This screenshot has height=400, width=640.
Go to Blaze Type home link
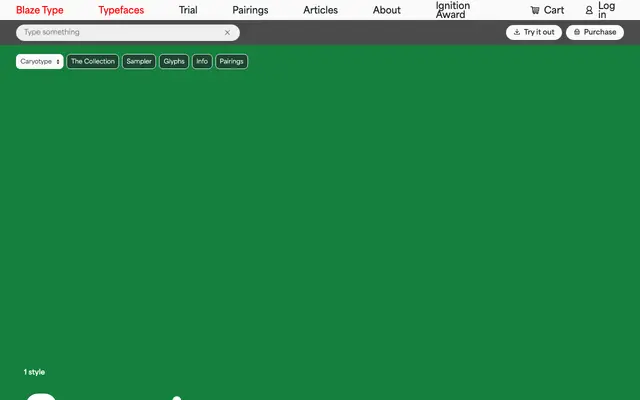tap(40, 10)
